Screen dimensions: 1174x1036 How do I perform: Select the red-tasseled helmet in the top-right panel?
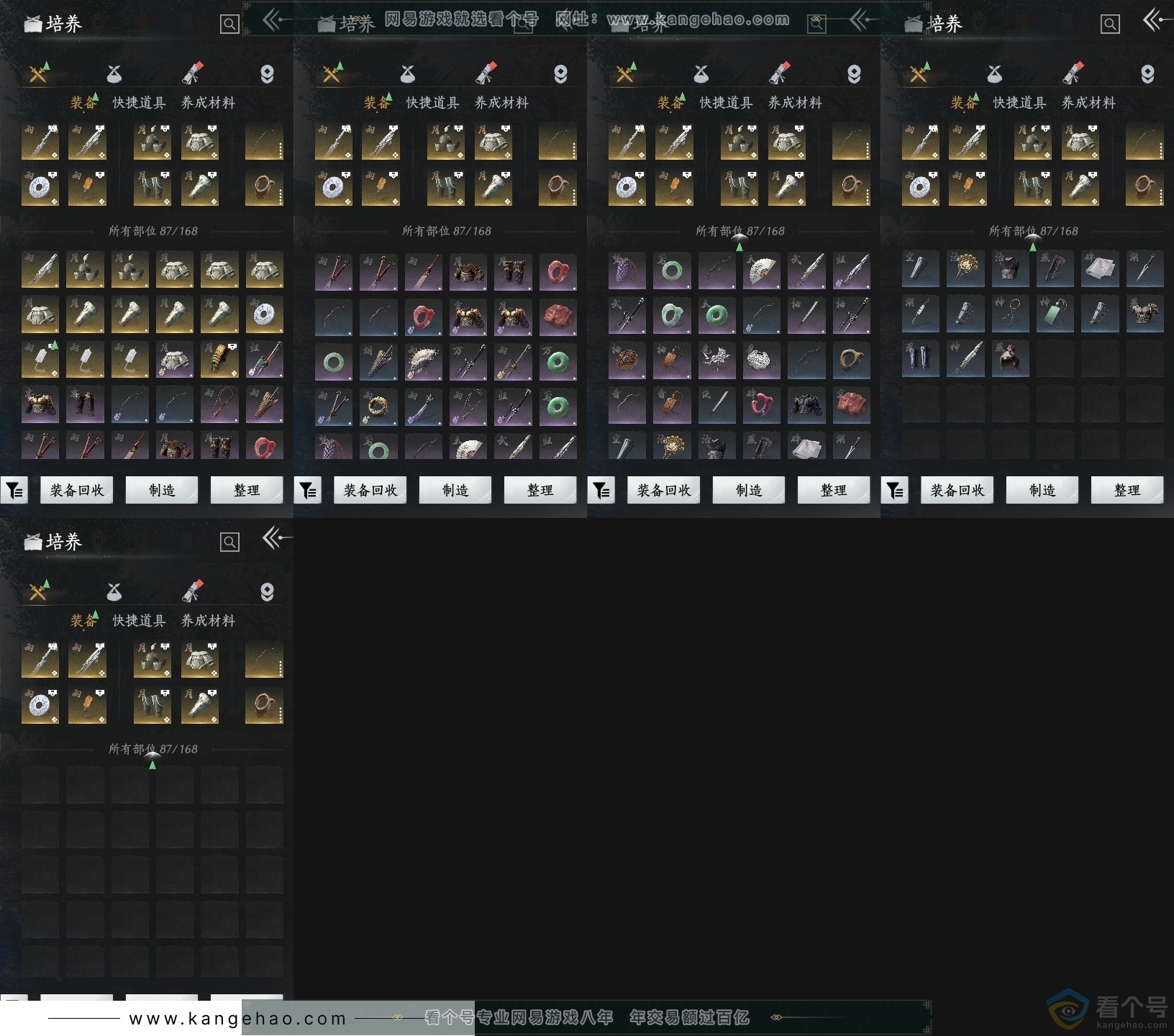click(1010, 359)
